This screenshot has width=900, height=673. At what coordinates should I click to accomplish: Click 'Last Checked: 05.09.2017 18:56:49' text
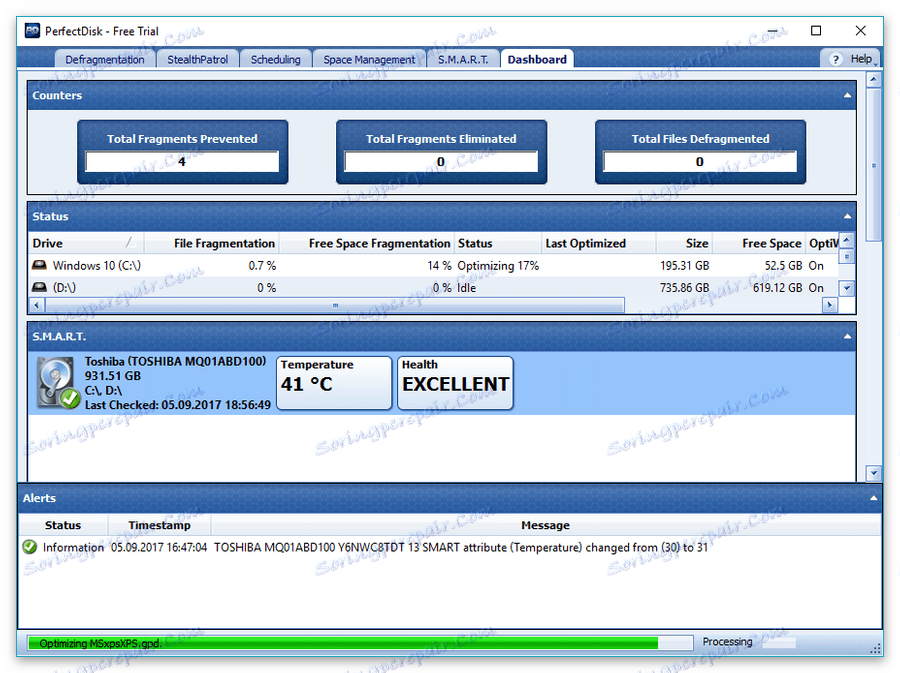(178, 404)
